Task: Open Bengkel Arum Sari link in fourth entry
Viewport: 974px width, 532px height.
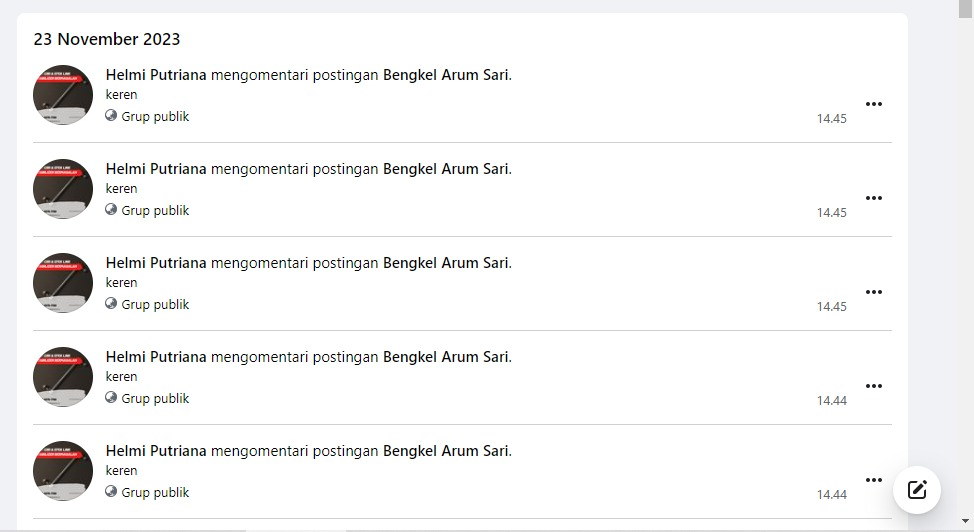Action: coord(446,357)
